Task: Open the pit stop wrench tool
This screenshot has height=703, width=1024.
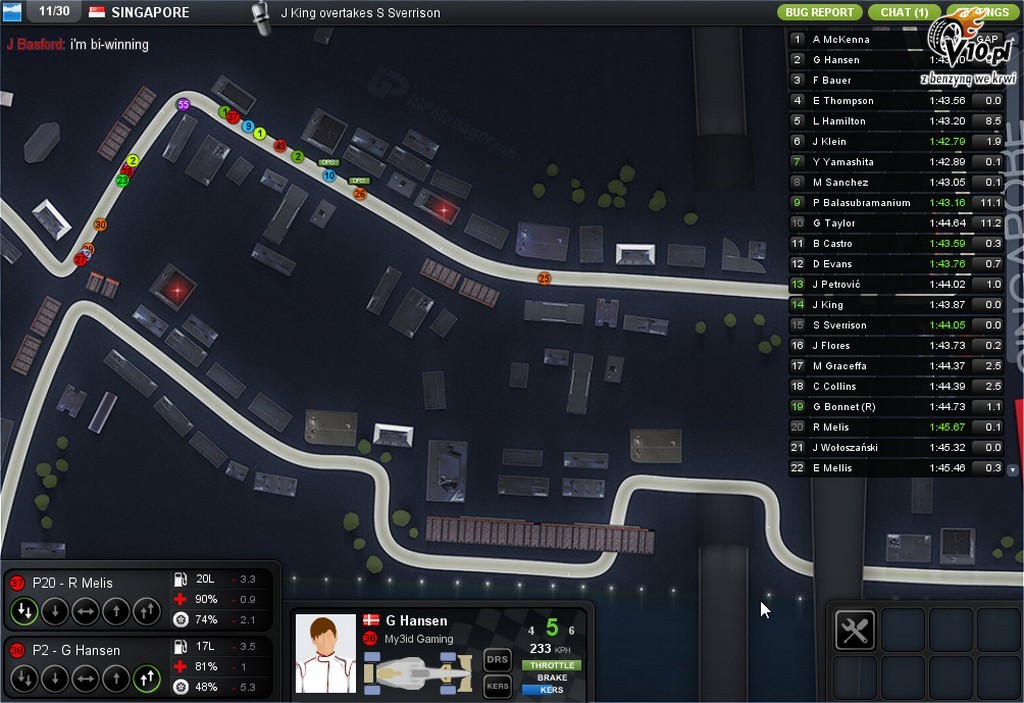Action: [x=854, y=630]
